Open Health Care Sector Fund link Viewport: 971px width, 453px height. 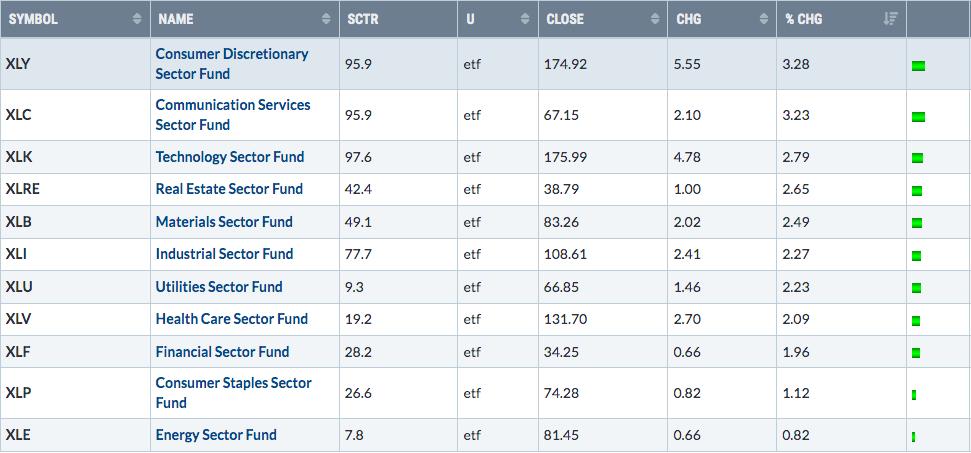tap(232, 319)
